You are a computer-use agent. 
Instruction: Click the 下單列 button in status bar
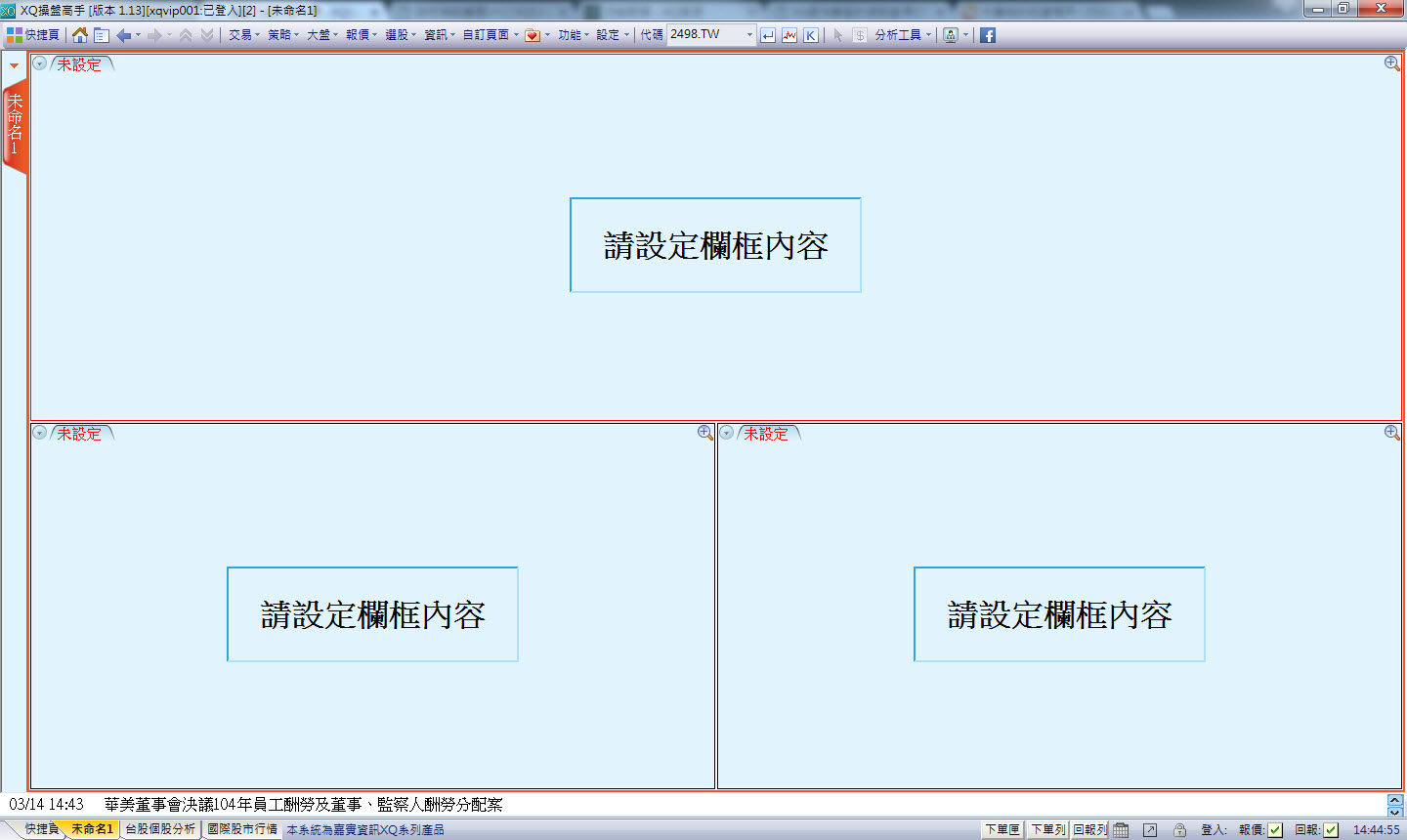coord(1047,830)
